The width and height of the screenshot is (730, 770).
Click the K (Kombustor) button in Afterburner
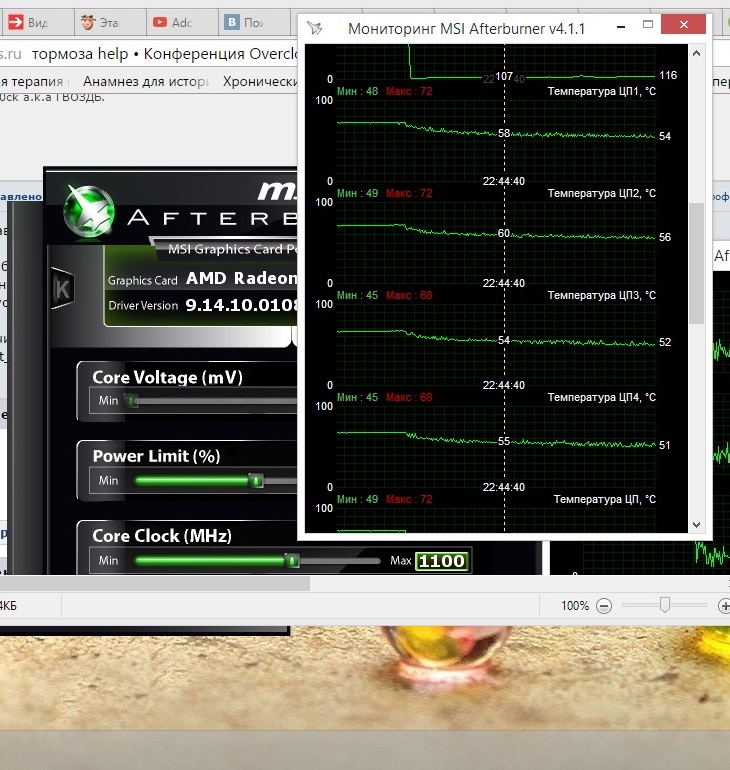[x=63, y=289]
